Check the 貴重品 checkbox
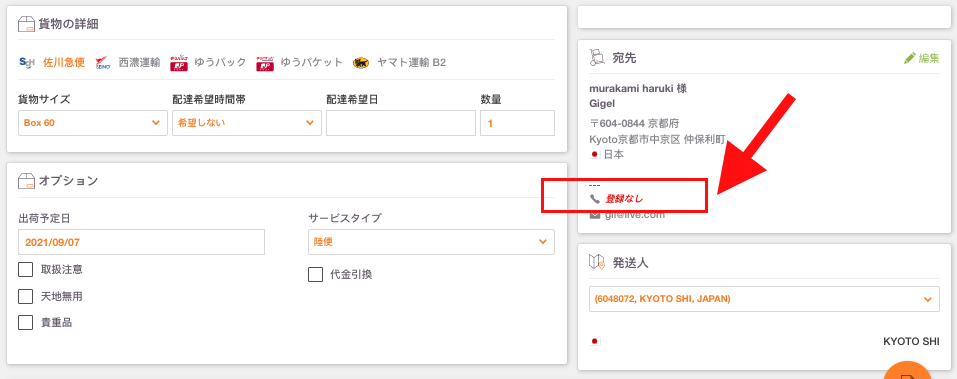The height and width of the screenshot is (379, 957). (26, 322)
